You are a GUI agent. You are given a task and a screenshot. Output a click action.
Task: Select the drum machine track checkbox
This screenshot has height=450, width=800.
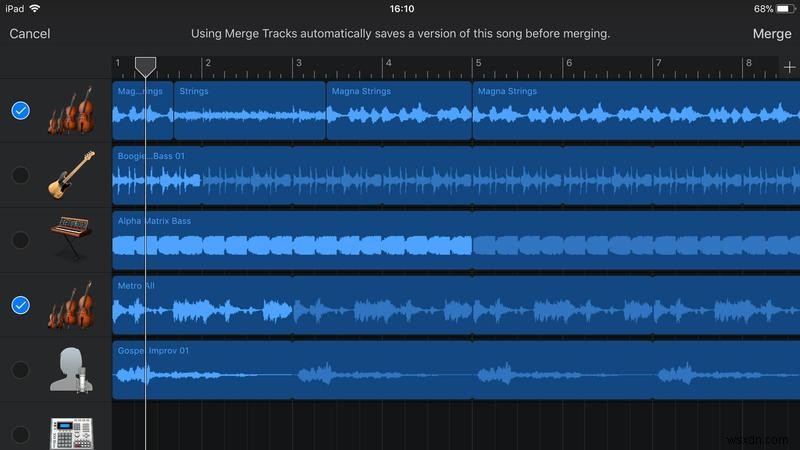[20, 435]
